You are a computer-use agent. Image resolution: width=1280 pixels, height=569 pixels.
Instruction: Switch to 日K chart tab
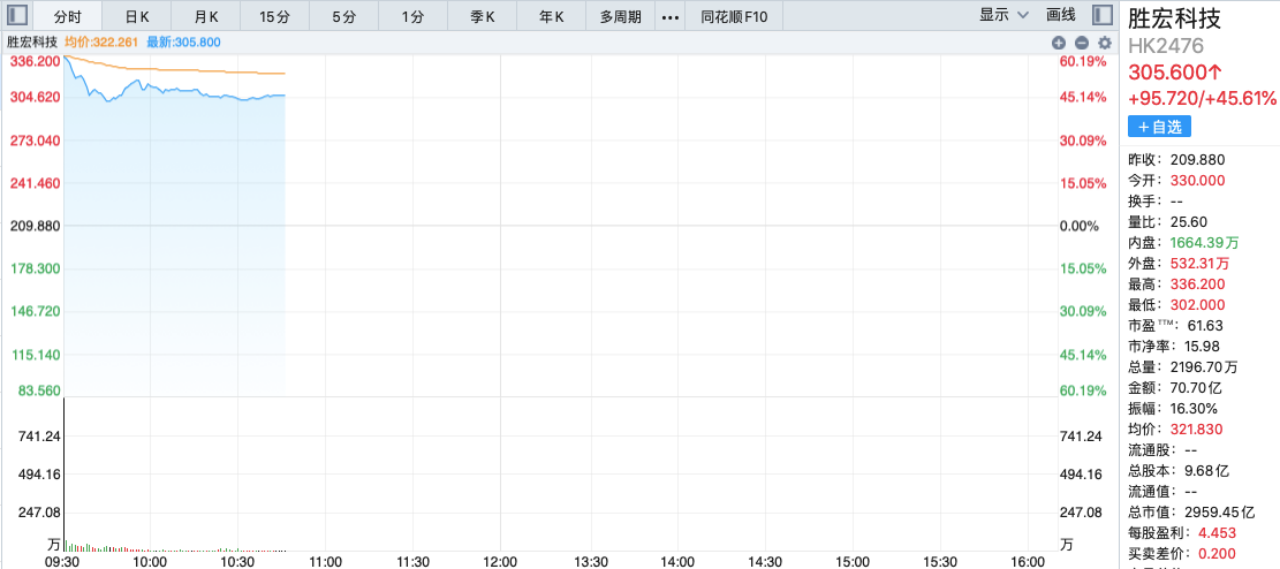137,16
